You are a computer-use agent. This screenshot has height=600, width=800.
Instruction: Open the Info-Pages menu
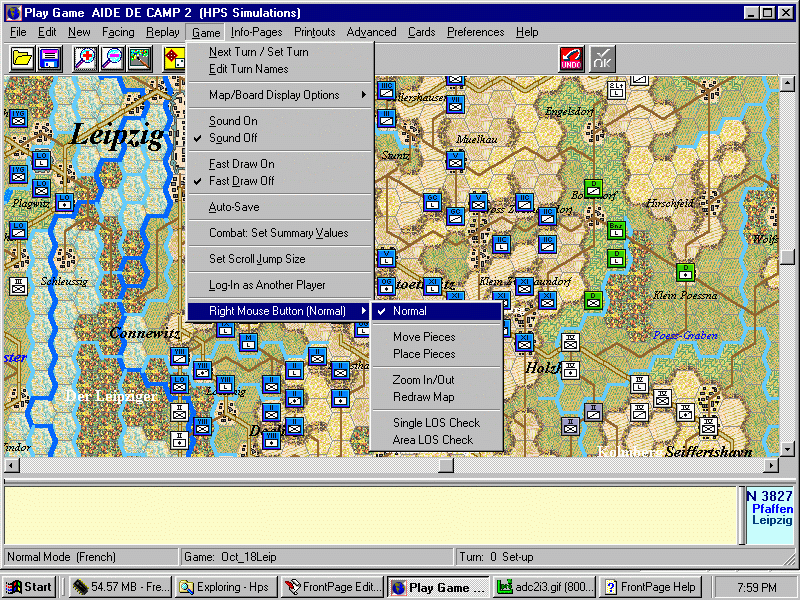pyautogui.click(x=256, y=32)
